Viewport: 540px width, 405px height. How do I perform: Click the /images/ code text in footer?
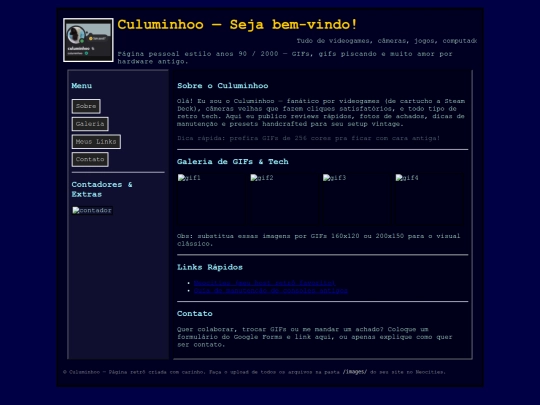(x=355, y=372)
